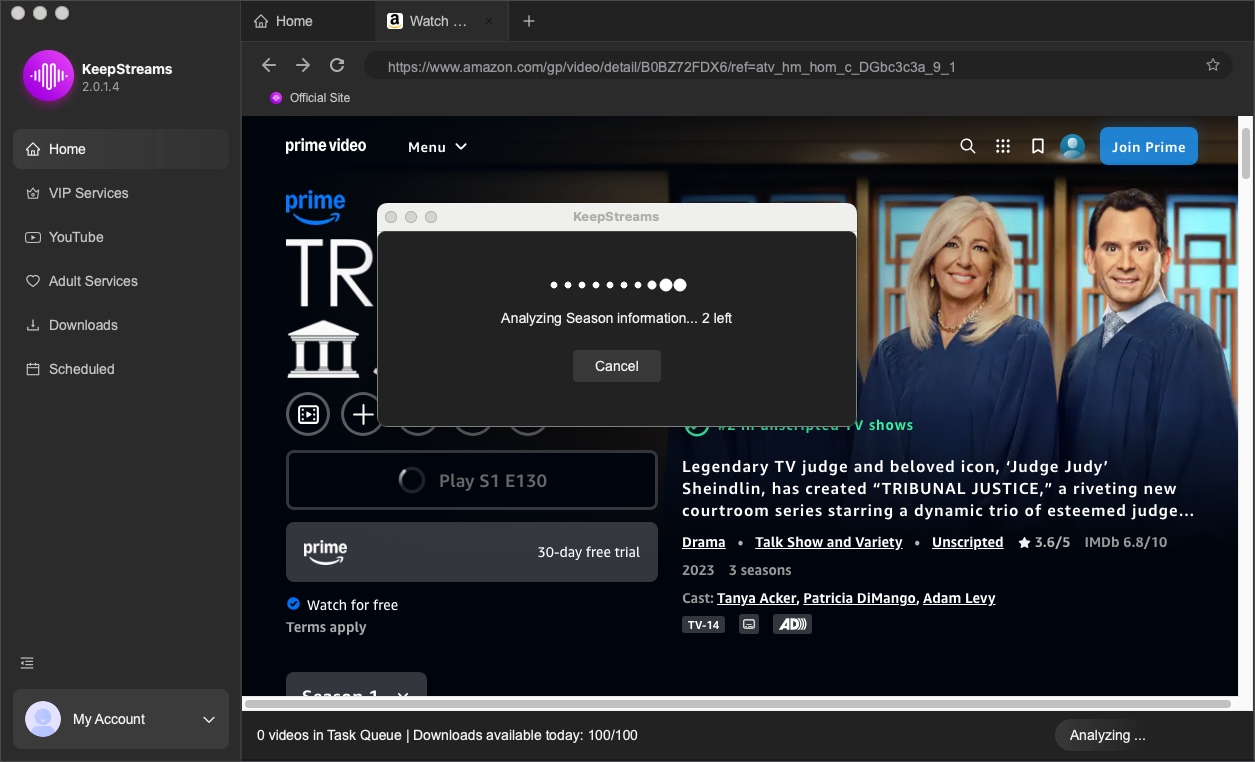Open Prime Video search icon
1255x762 pixels.
[967, 146]
